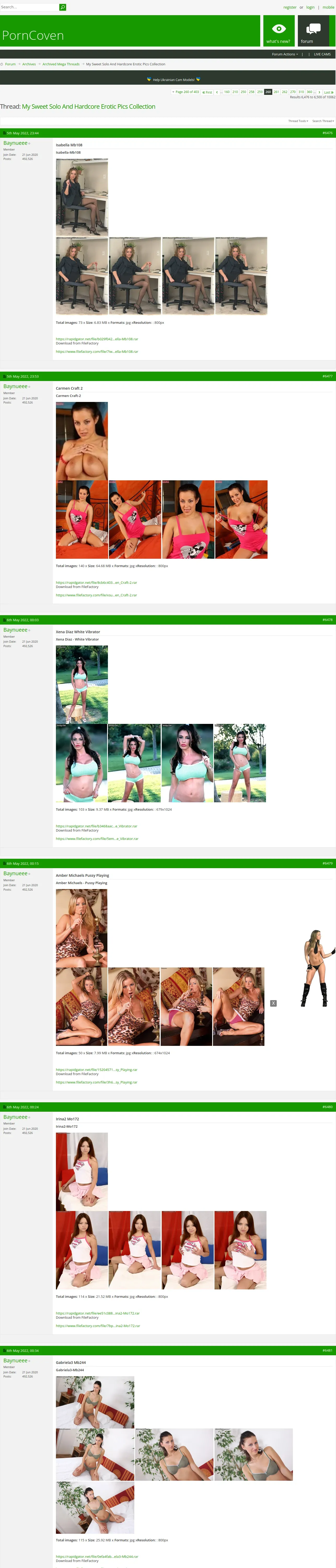Click the online status icon in post #6478
Viewport: 336px width, 1568px height.
(29, 630)
